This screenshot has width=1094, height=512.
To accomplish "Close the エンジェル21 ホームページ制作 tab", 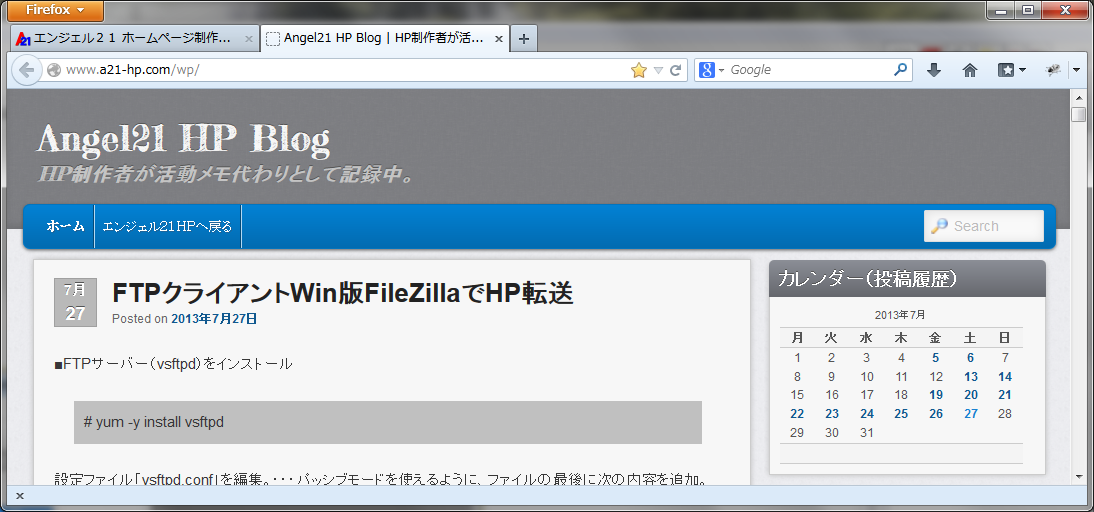I will [x=248, y=40].
